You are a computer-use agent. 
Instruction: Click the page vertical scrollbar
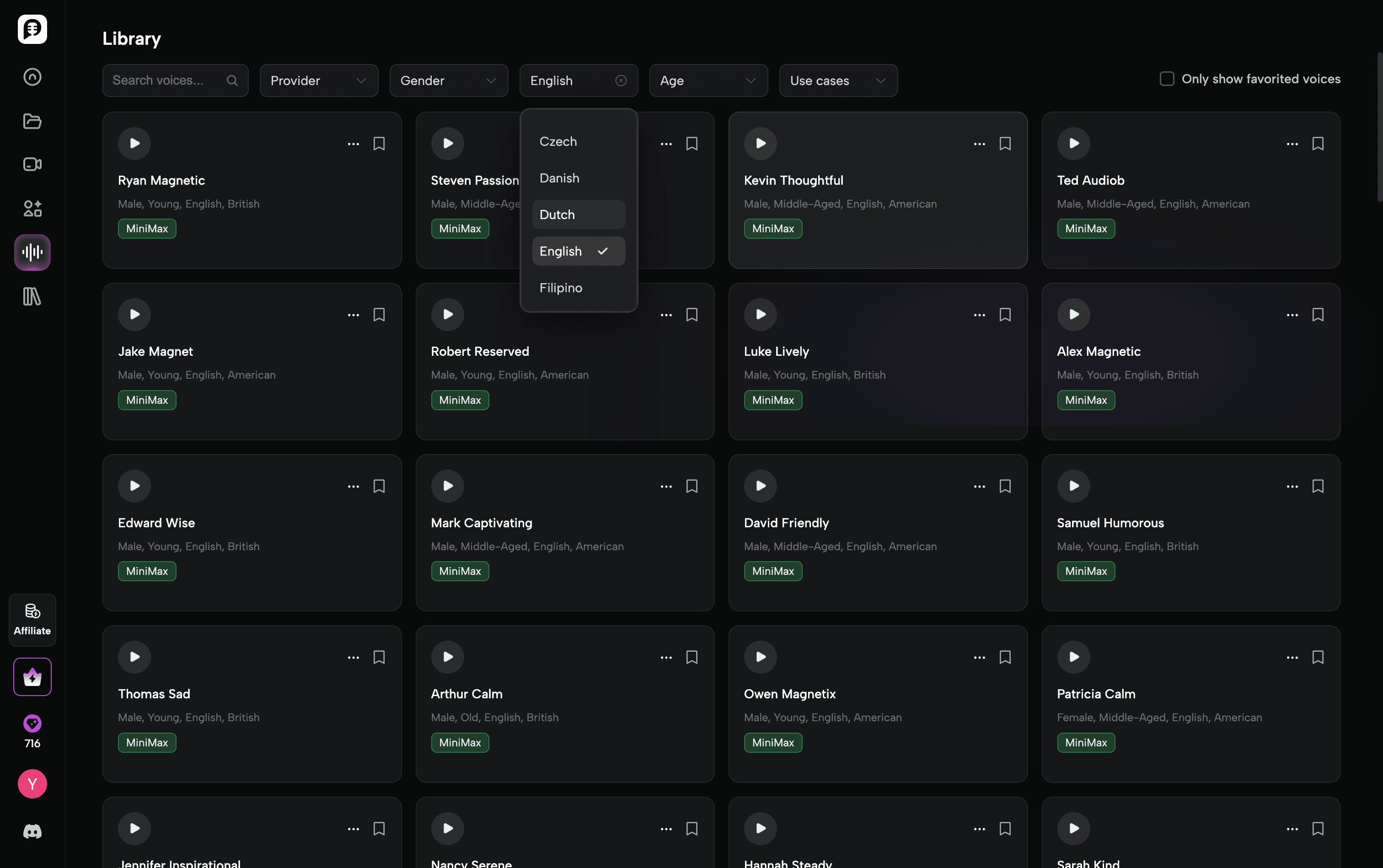pyautogui.click(x=1379, y=128)
